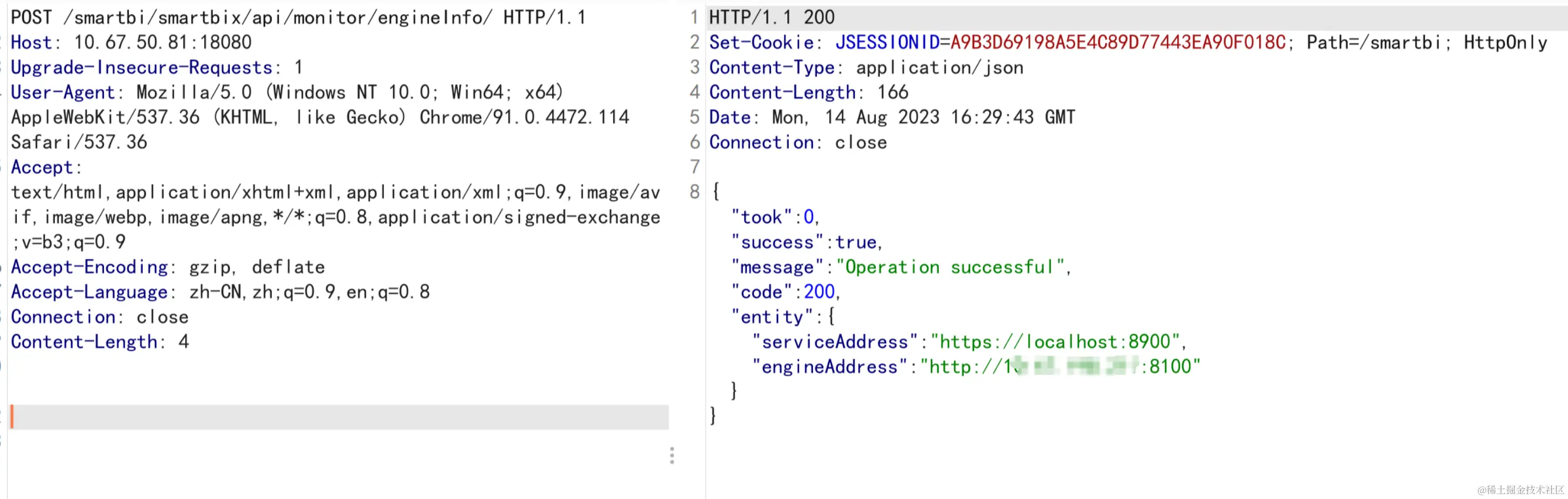Screen dimensions: 1568x499
Task: Click the "engineAddress" JSON key
Action: tap(830, 367)
